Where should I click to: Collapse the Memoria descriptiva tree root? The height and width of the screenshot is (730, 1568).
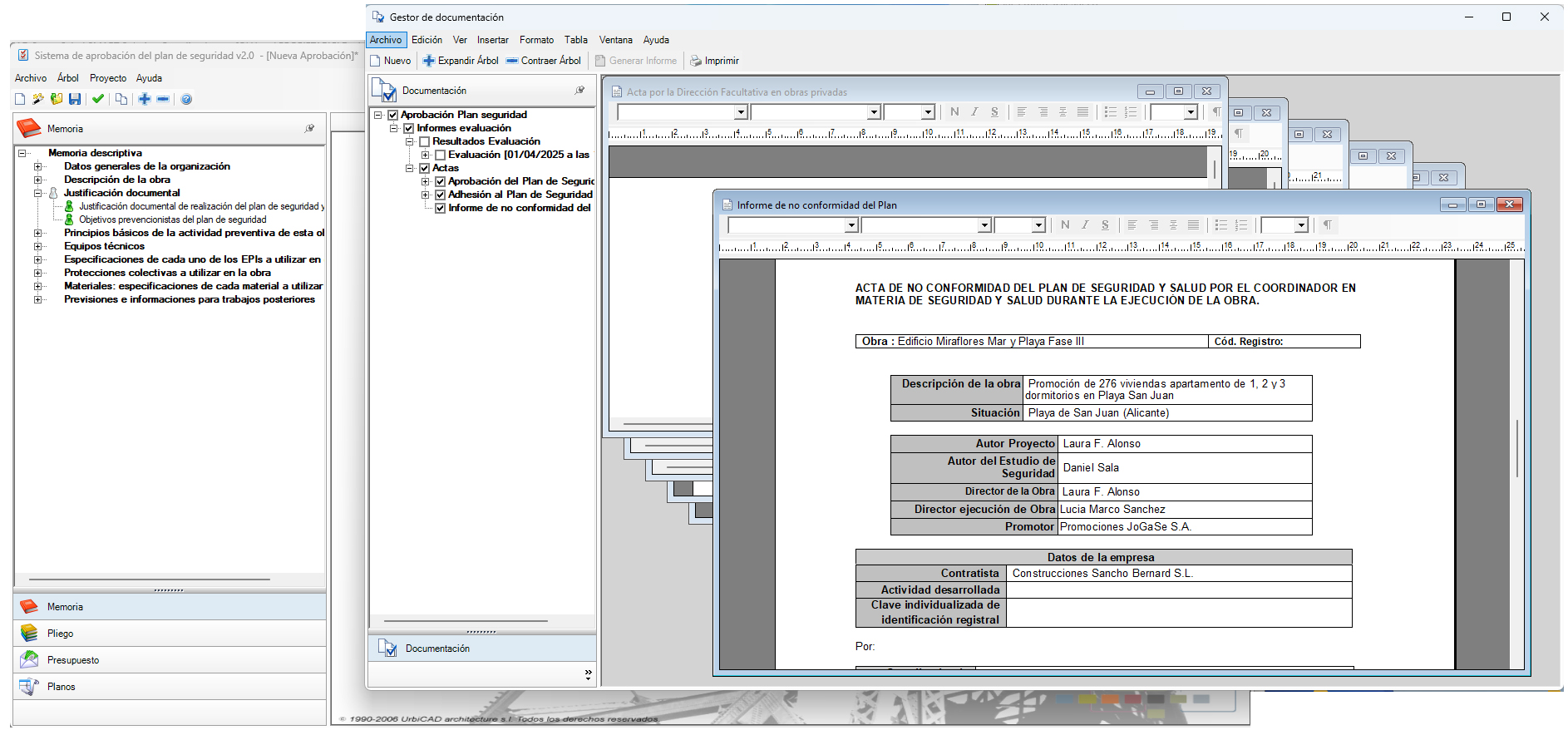click(22, 153)
